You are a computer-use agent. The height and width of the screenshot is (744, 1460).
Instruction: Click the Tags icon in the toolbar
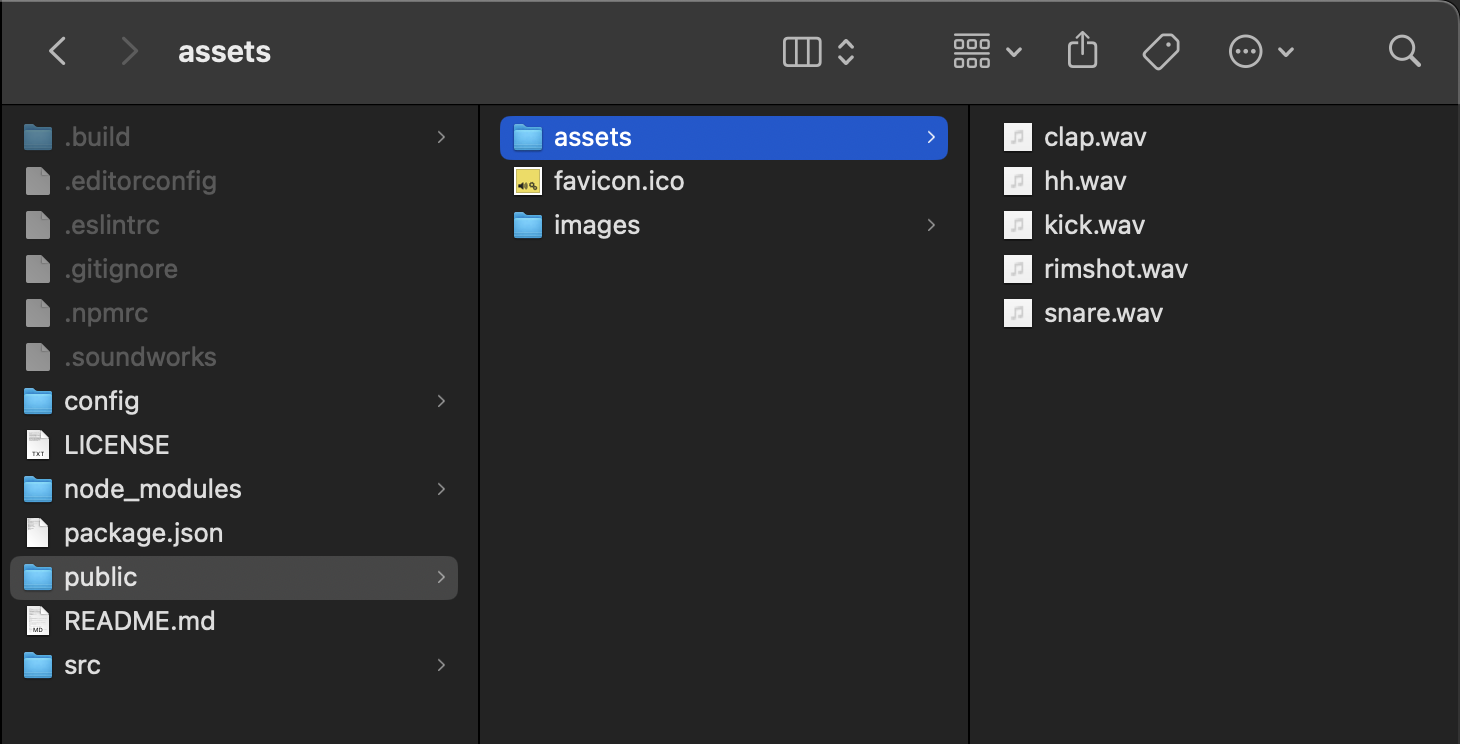(x=1160, y=50)
